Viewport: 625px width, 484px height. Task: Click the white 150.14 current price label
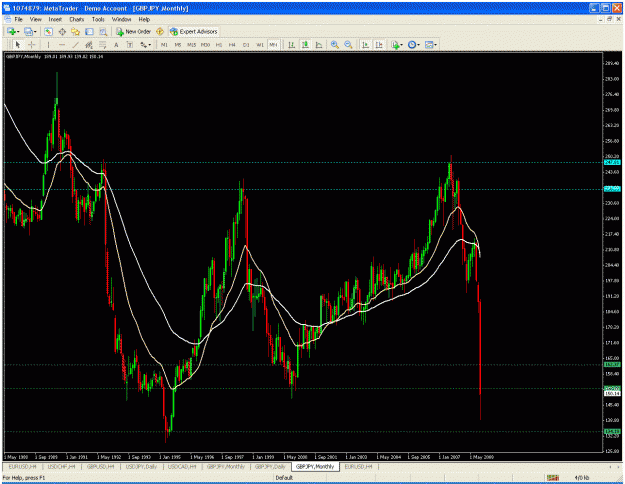coord(612,393)
